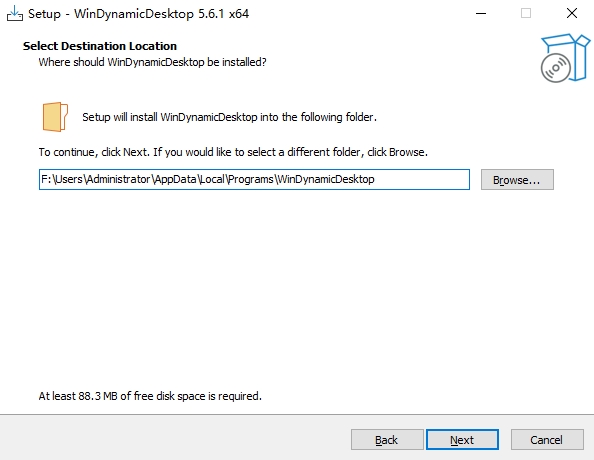Cancel the WinDynamicDesktop setup
Viewport: 594px width, 460px height.
click(x=547, y=440)
